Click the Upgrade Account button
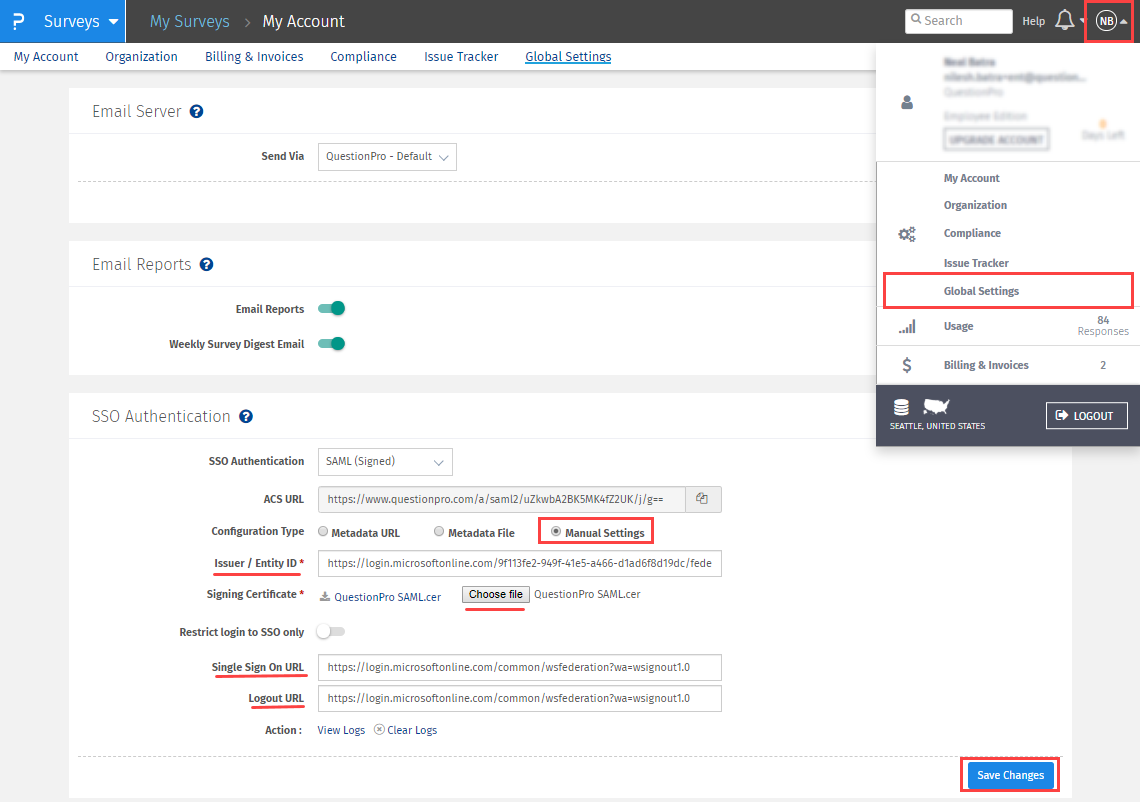The width and height of the screenshot is (1140, 802). click(996, 139)
